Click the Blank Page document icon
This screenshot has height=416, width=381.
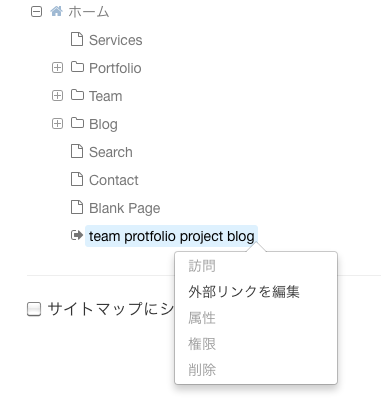click(x=77, y=207)
